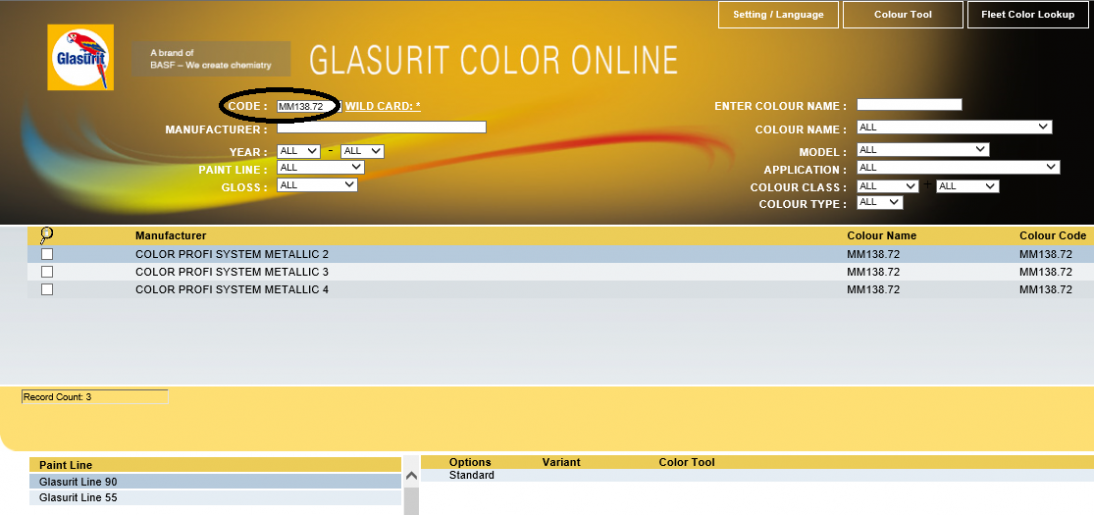Open Setting / Language
This screenshot has height=515, width=1094.
(x=778, y=15)
